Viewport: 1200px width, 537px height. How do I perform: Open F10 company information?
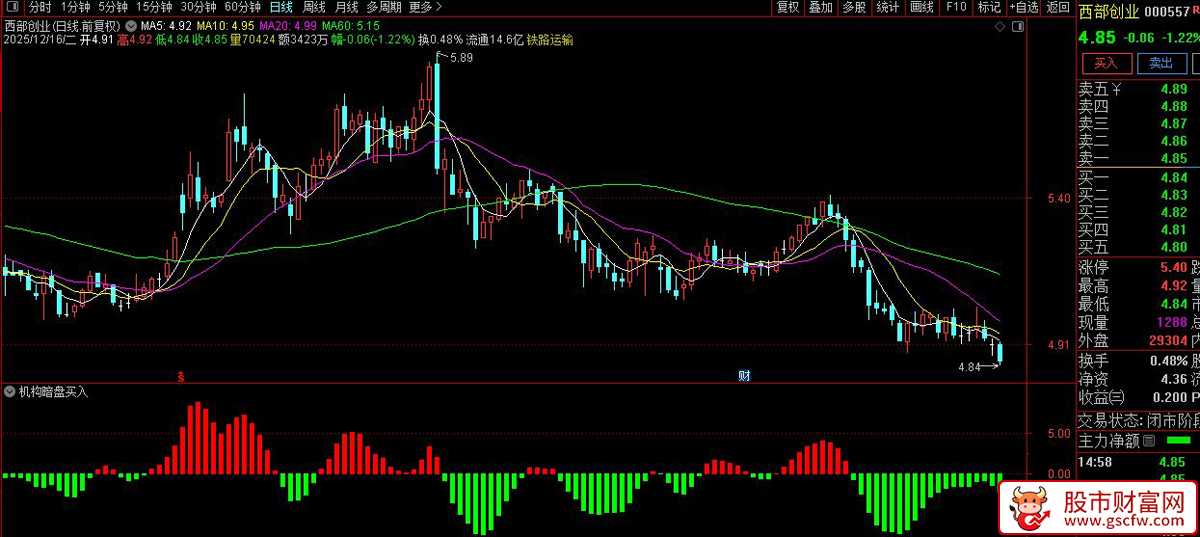[956, 7]
